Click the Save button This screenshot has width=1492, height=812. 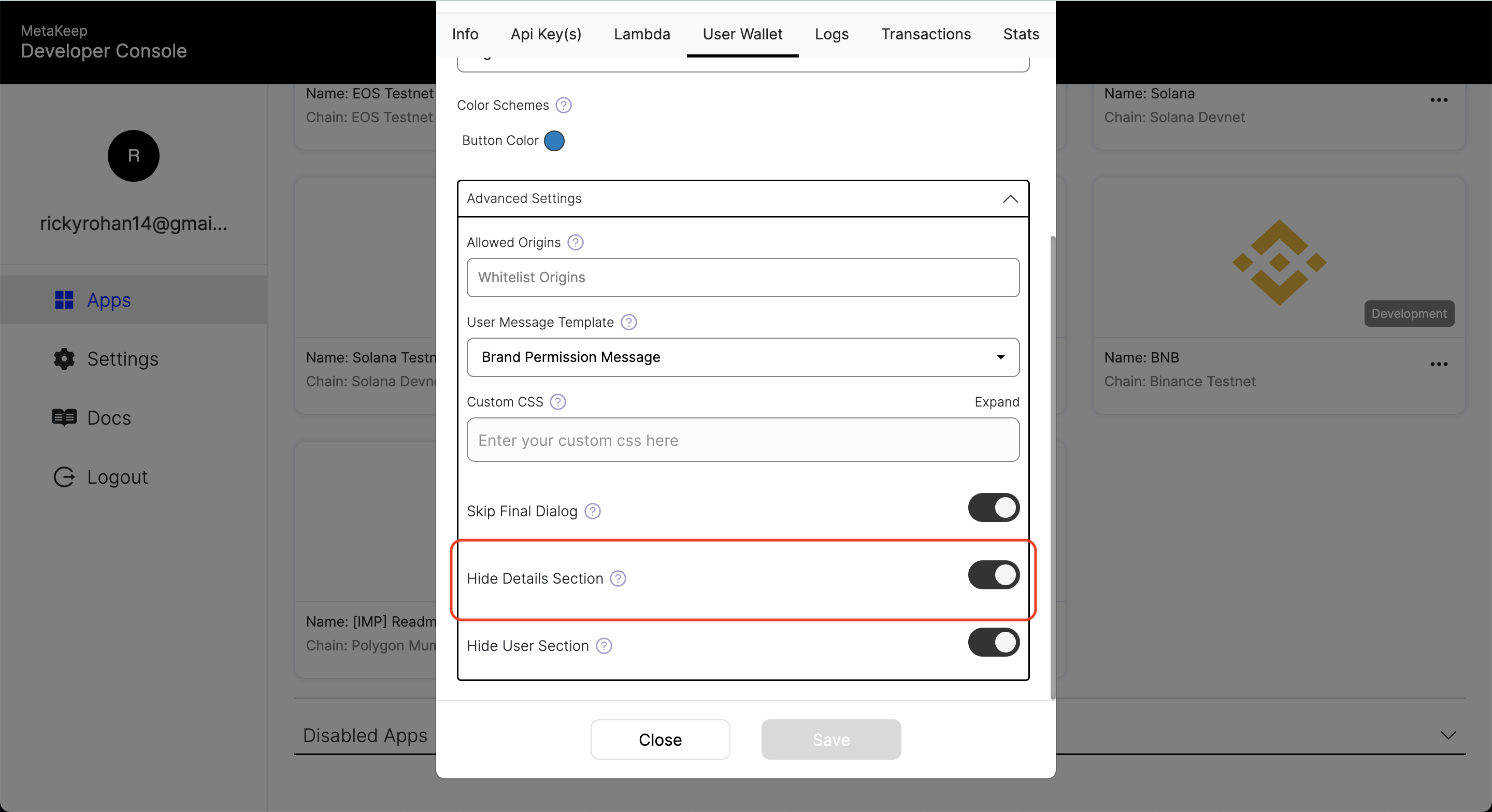pyautogui.click(x=831, y=740)
